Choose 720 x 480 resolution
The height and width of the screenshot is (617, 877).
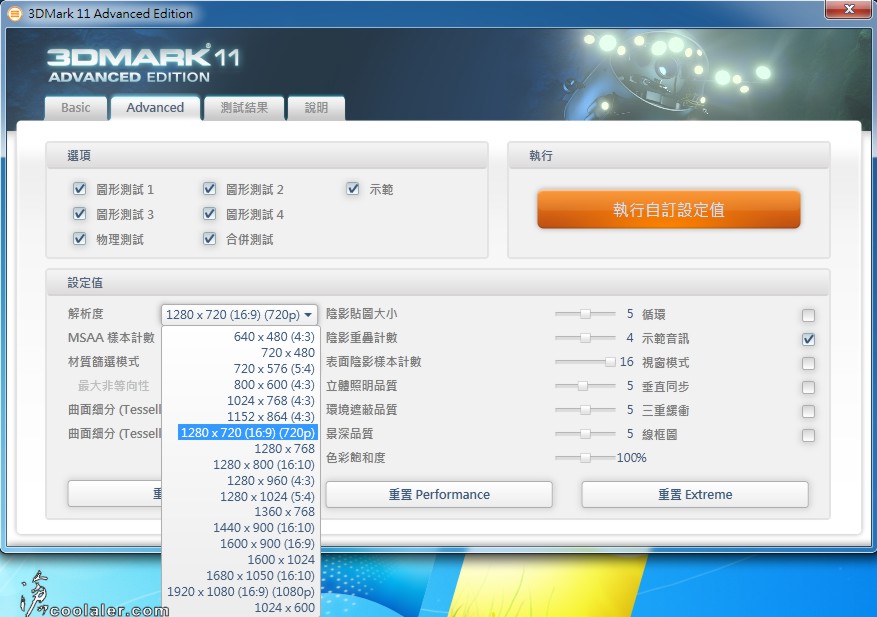pyautogui.click(x=288, y=353)
